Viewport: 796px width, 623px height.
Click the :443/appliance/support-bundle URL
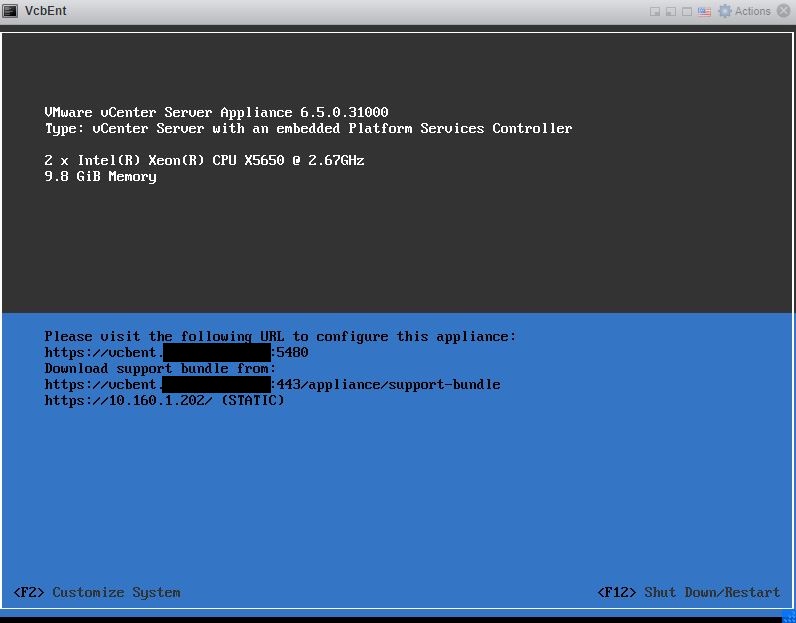coord(272,384)
